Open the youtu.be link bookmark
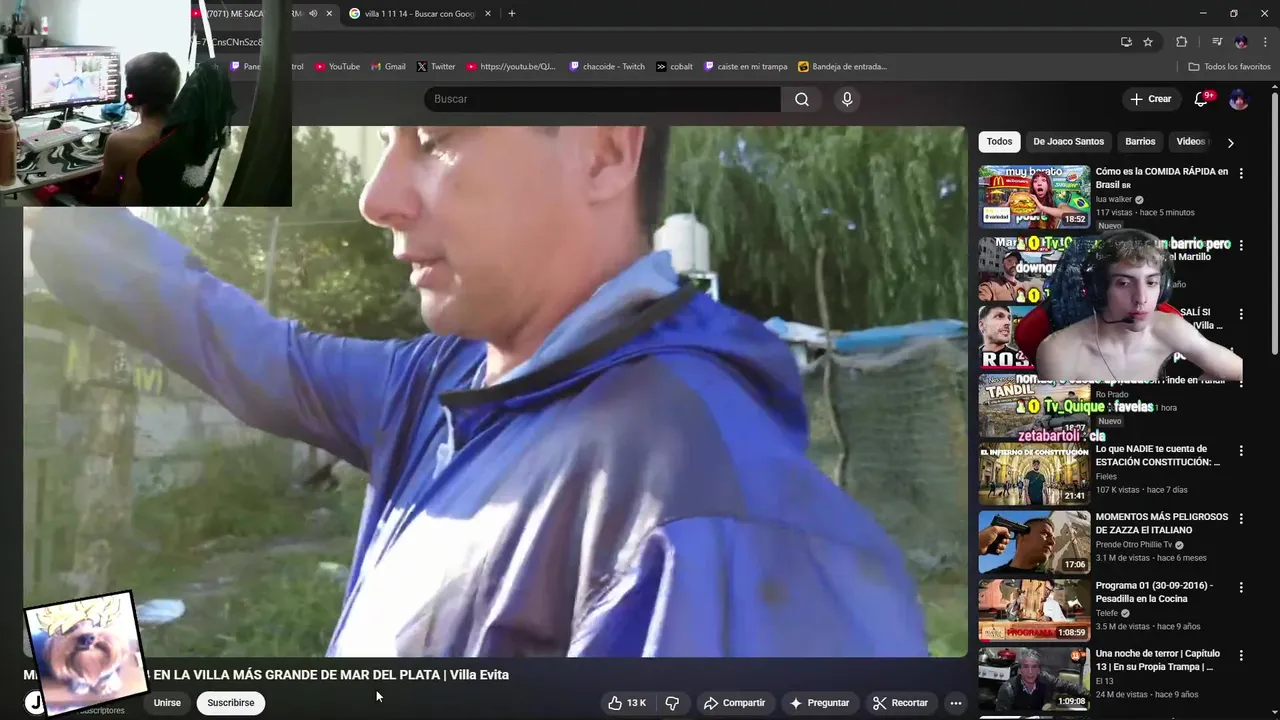The height and width of the screenshot is (720, 1280). pyautogui.click(x=511, y=66)
